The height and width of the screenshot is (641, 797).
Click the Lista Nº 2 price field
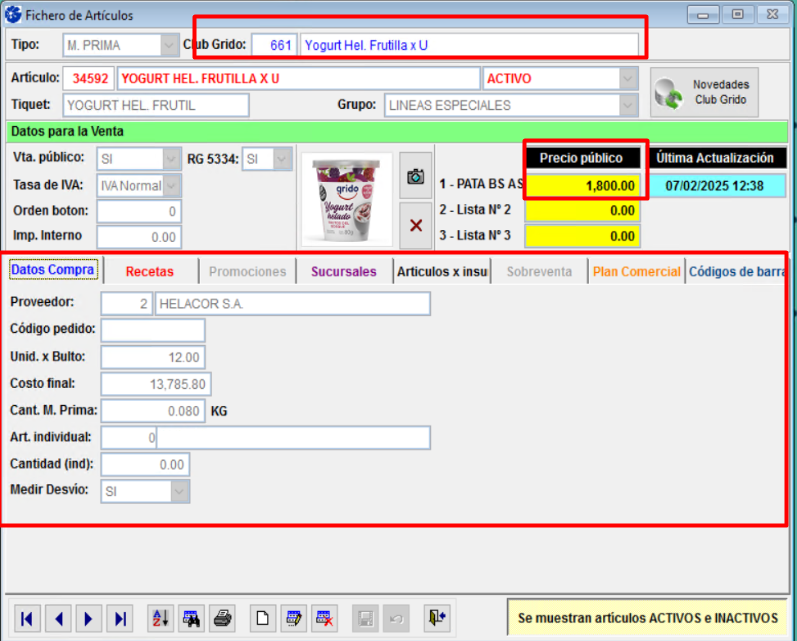pyautogui.click(x=583, y=210)
